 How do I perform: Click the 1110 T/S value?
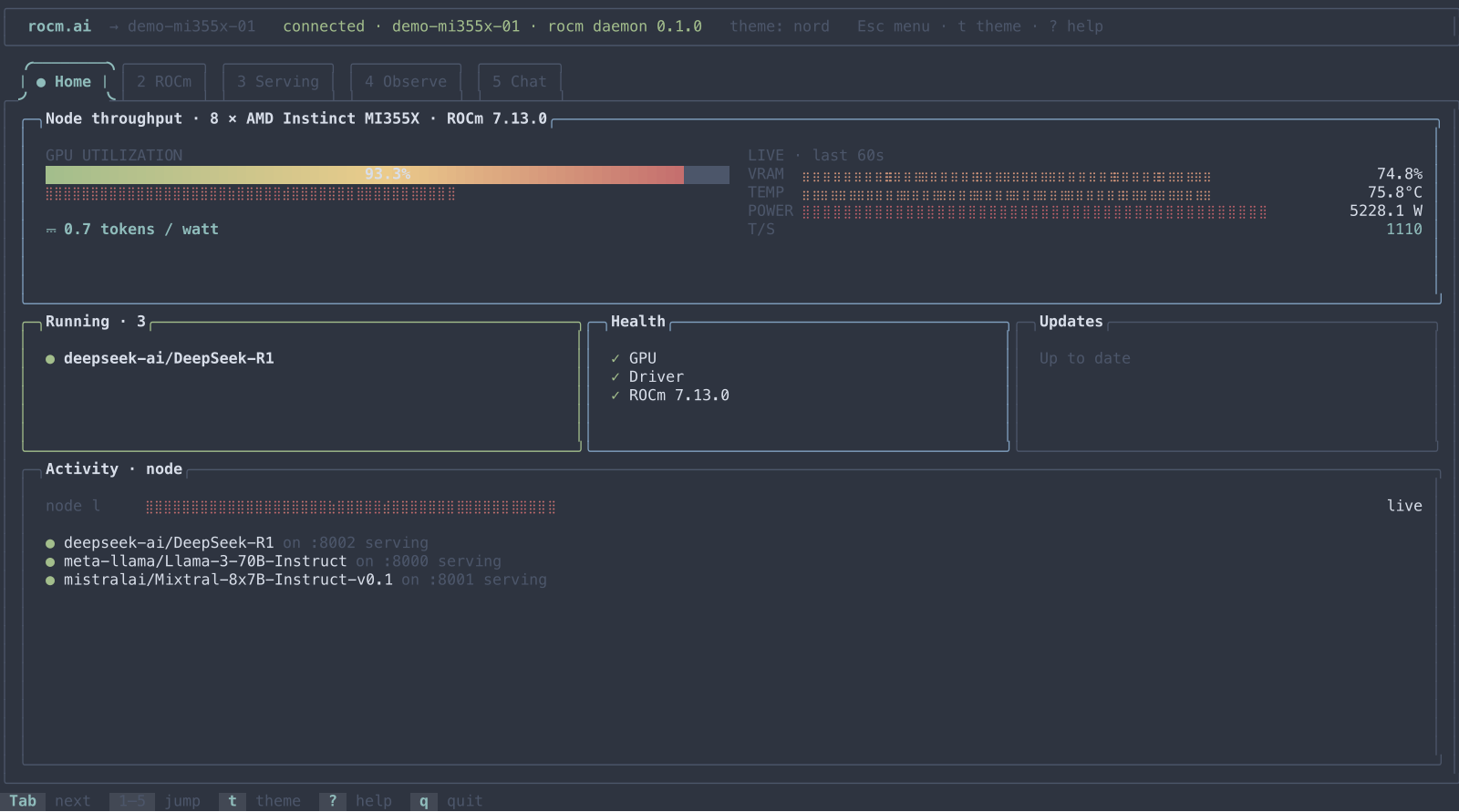point(1404,230)
